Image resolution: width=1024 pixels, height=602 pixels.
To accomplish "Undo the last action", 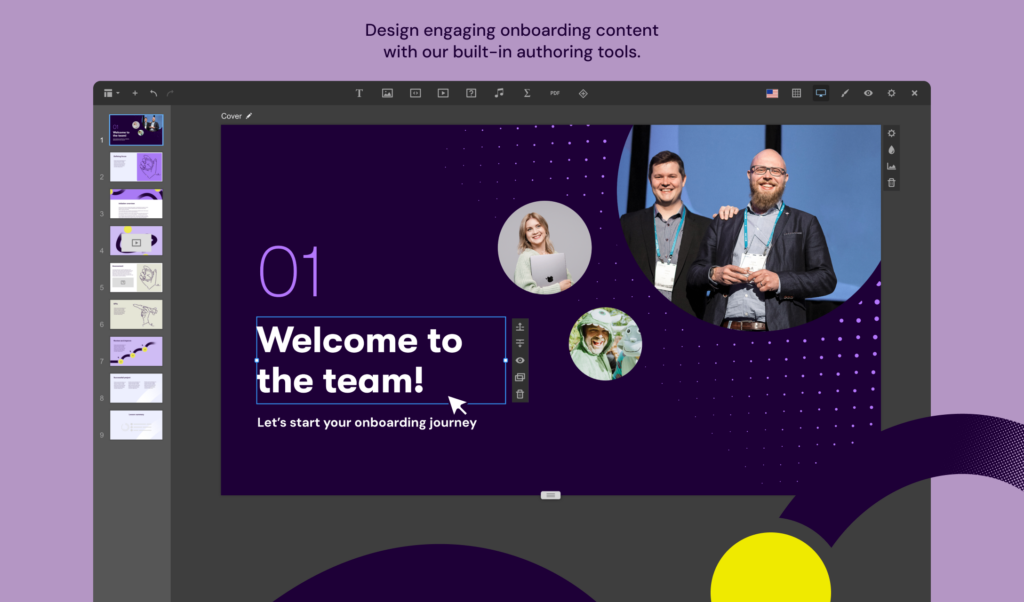I will click(x=153, y=93).
